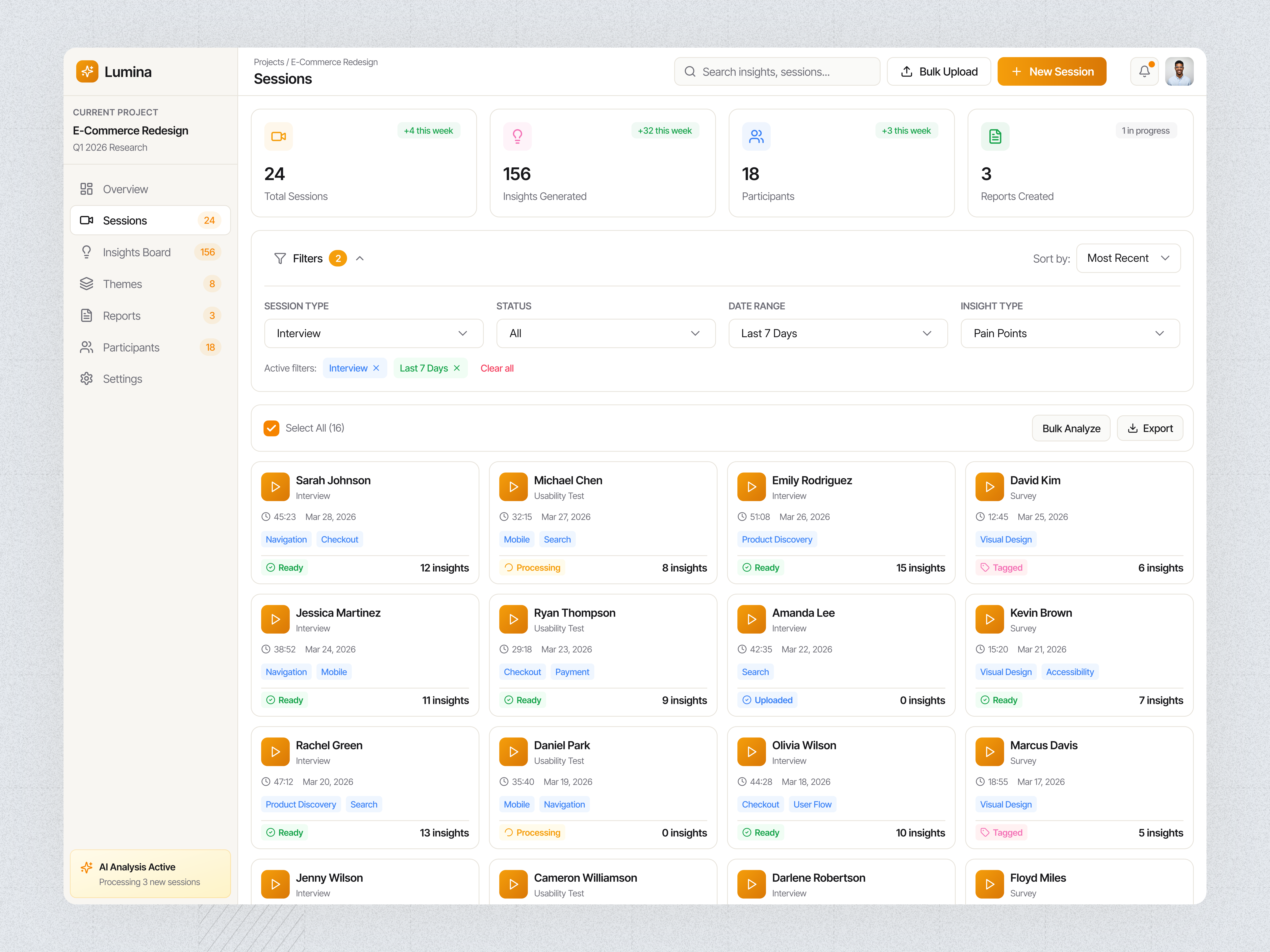The image size is (1270, 952).
Task: Go to Overview in the sidebar
Action: (150, 189)
